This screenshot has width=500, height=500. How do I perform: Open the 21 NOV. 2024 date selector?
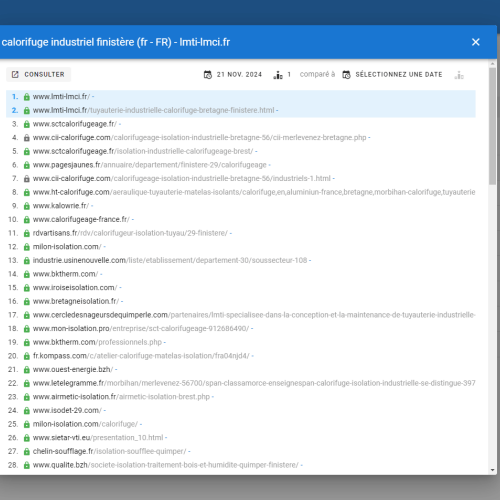pyautogui.click(x=233, y=75)
